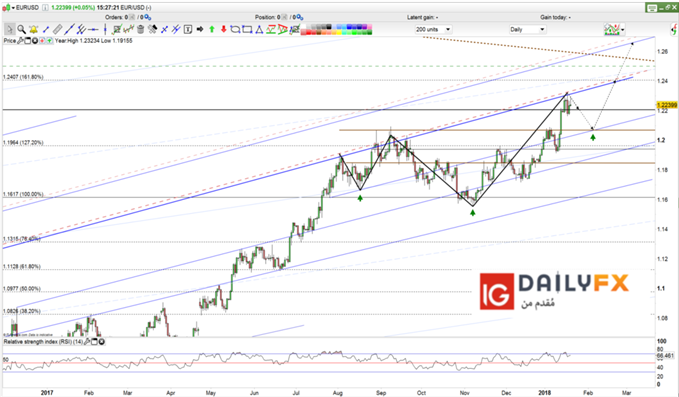Open the alert bell tool
Screen dimensions: 679x397
tap(34, 29)
